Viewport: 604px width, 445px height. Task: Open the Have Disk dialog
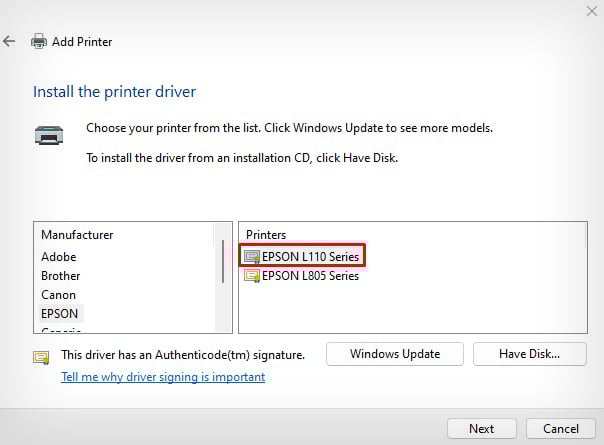click(x=529, y=354)
